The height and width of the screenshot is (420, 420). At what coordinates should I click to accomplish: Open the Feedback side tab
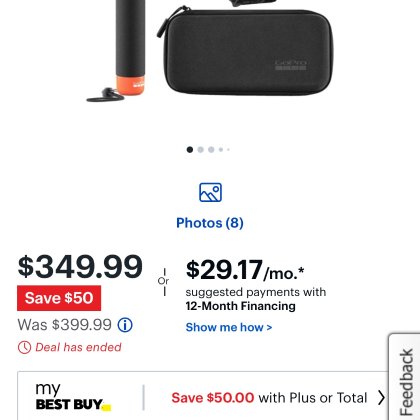[404, 377]
